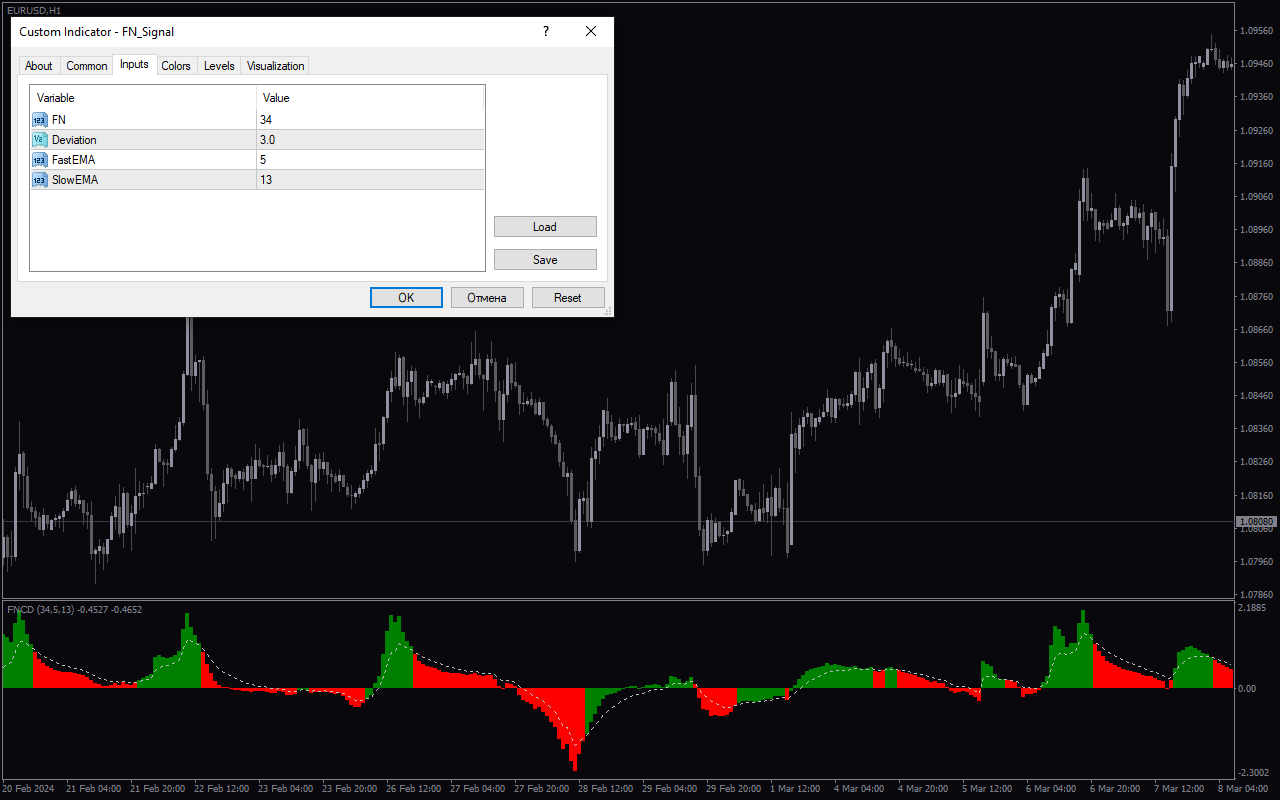Image resolution: width=1280 pixels, height=800 pixels.
Task: Cancel dialog with Отмена button
Action: tap(487, 298)
